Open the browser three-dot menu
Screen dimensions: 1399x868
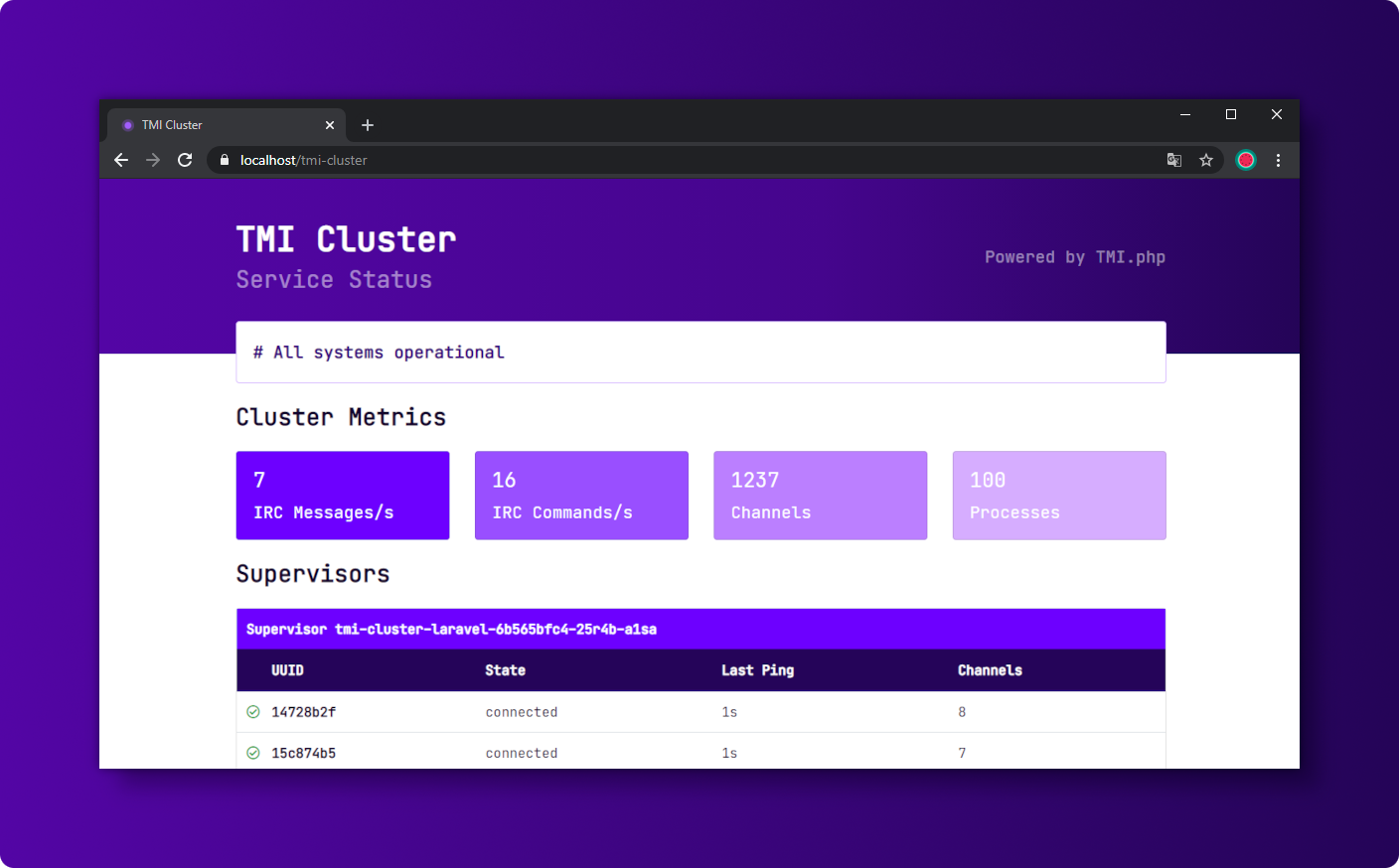(x=1278, y=160)
